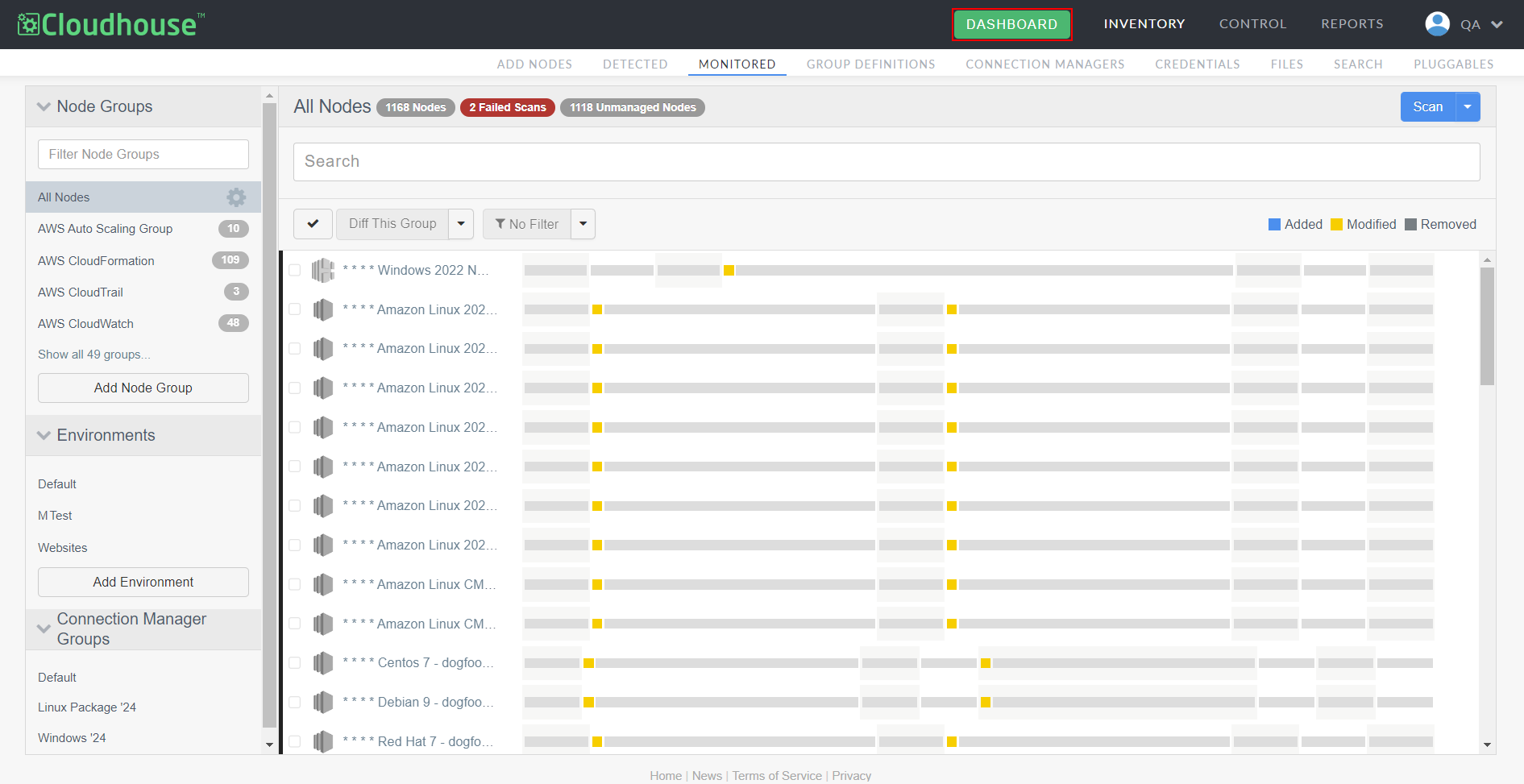
Task: Click the node icon for Centos 7
Action: click(323, 663)
